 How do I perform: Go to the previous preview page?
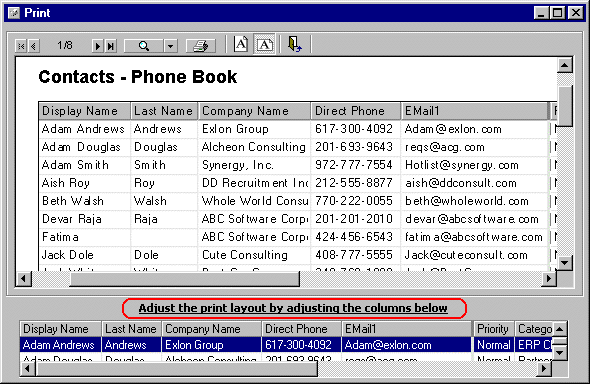point(33,46)
